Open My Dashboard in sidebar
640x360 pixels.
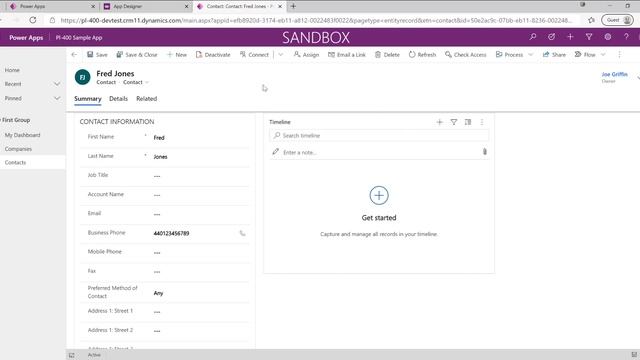[x=22, y=135]
